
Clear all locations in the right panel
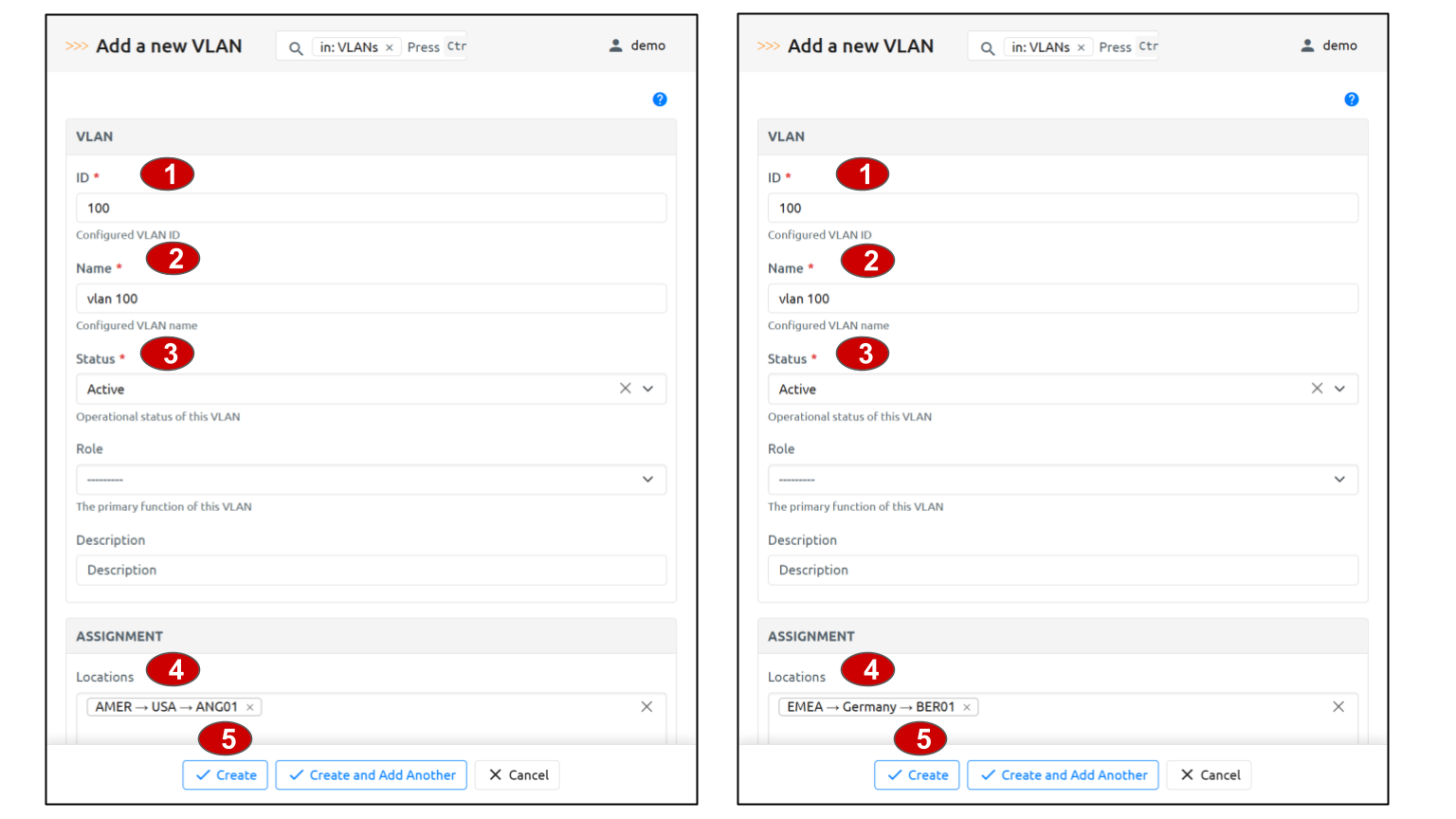1338,707
